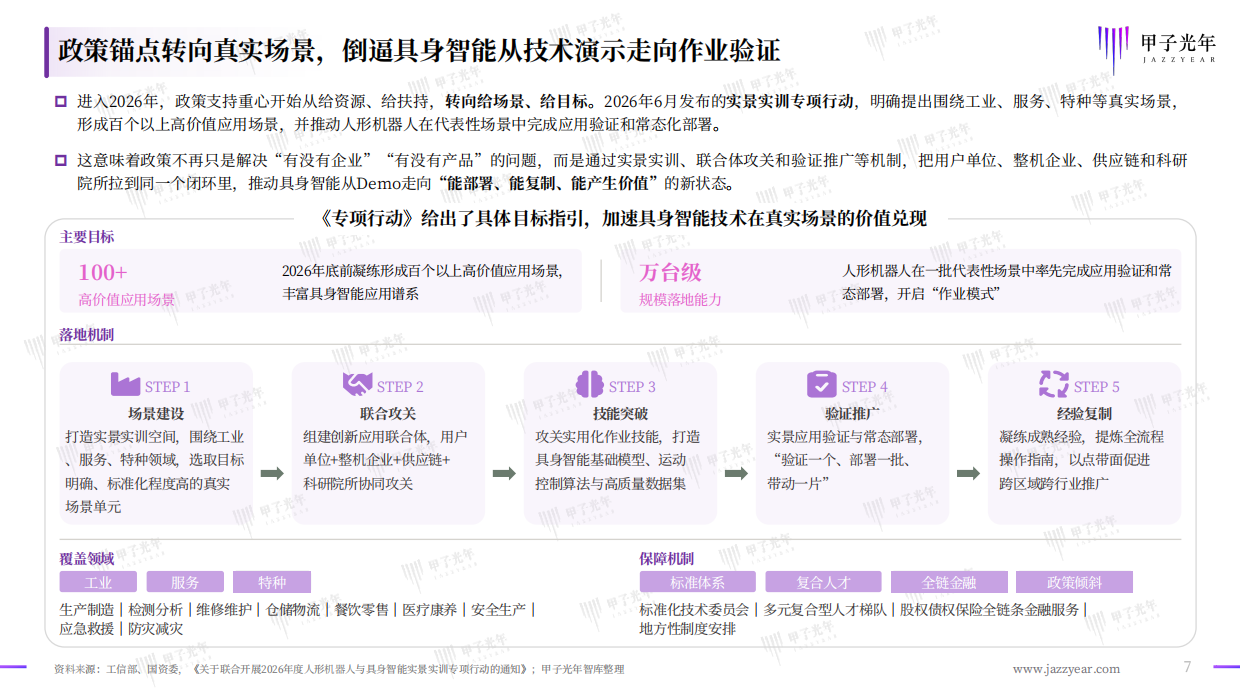Click the text 安全生产
Screen dimensions: 1240x697
click(x=499, y=609)
